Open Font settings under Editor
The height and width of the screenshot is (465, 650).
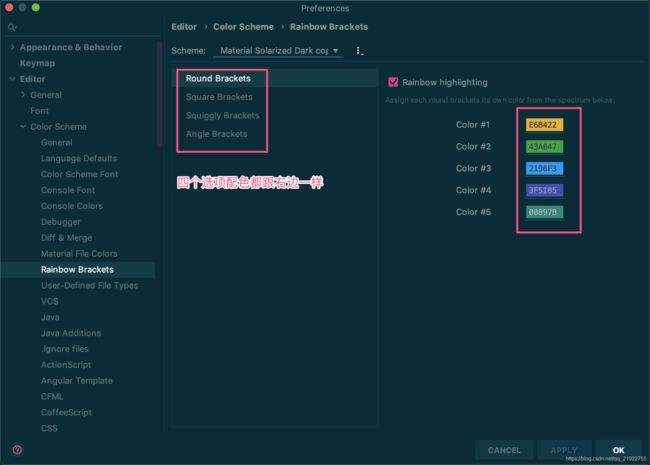[x=39, y=111]
